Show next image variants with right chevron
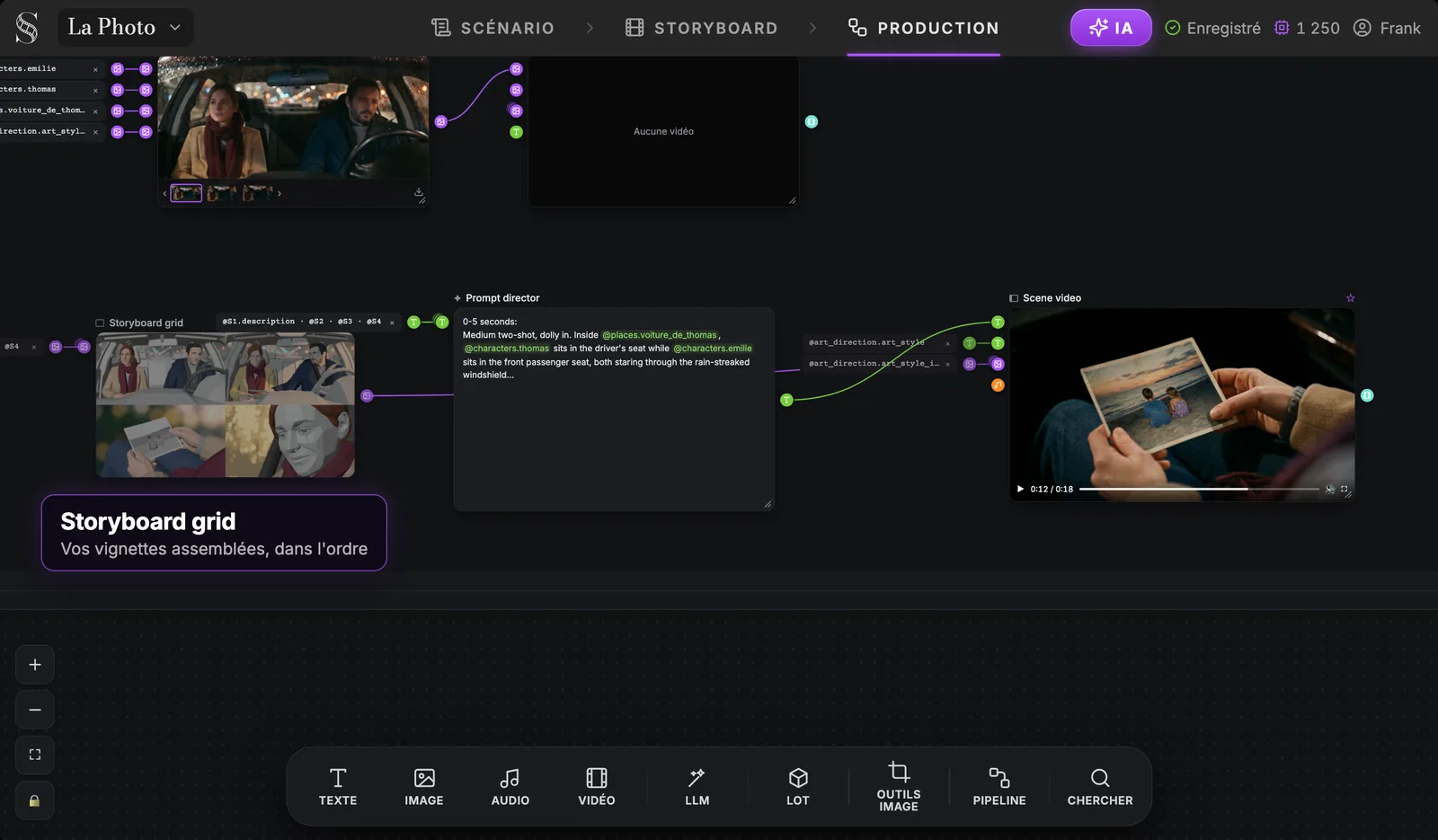1438x840 pixels. (280, 193)
